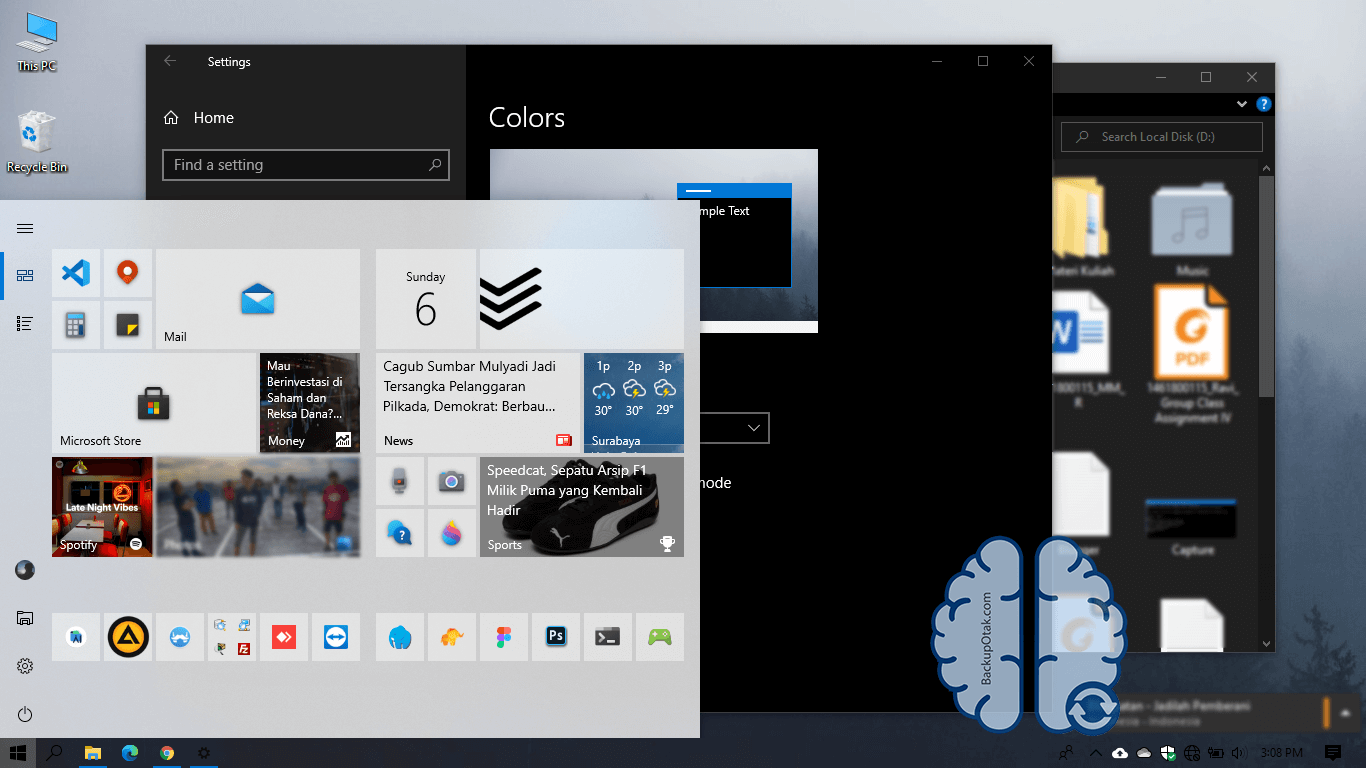1366x768 pixels.
Task: Open Google Chrome from the taskbar
Action: [167, 753]
